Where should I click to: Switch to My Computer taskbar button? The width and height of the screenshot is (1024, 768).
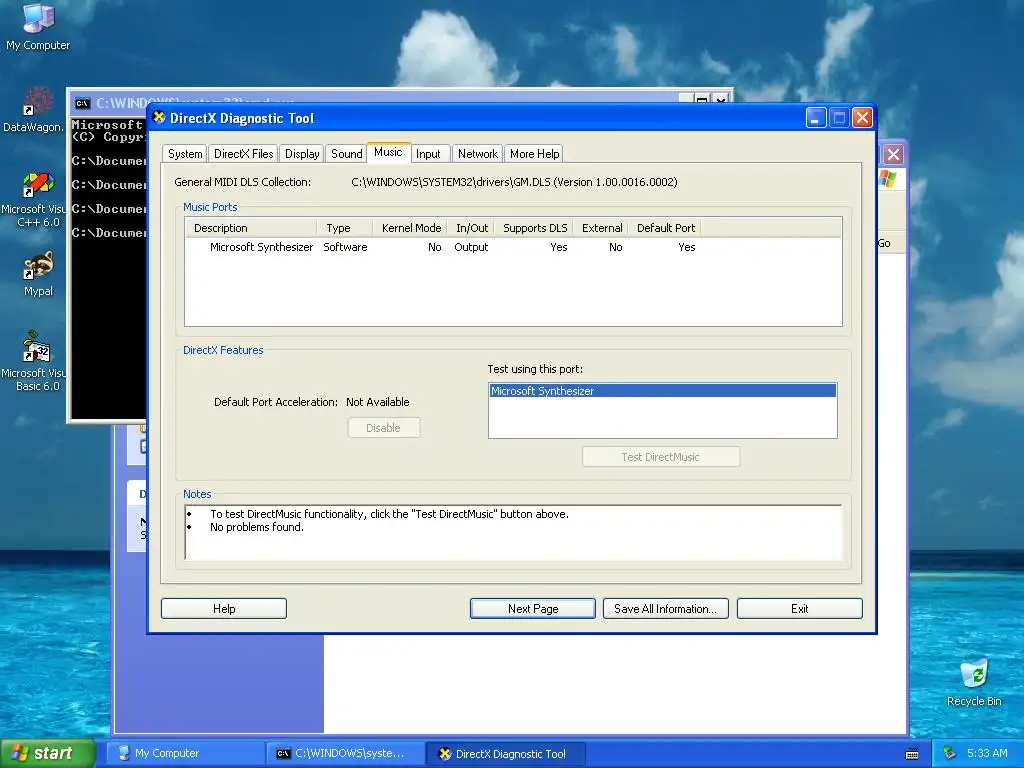(184, 753)
